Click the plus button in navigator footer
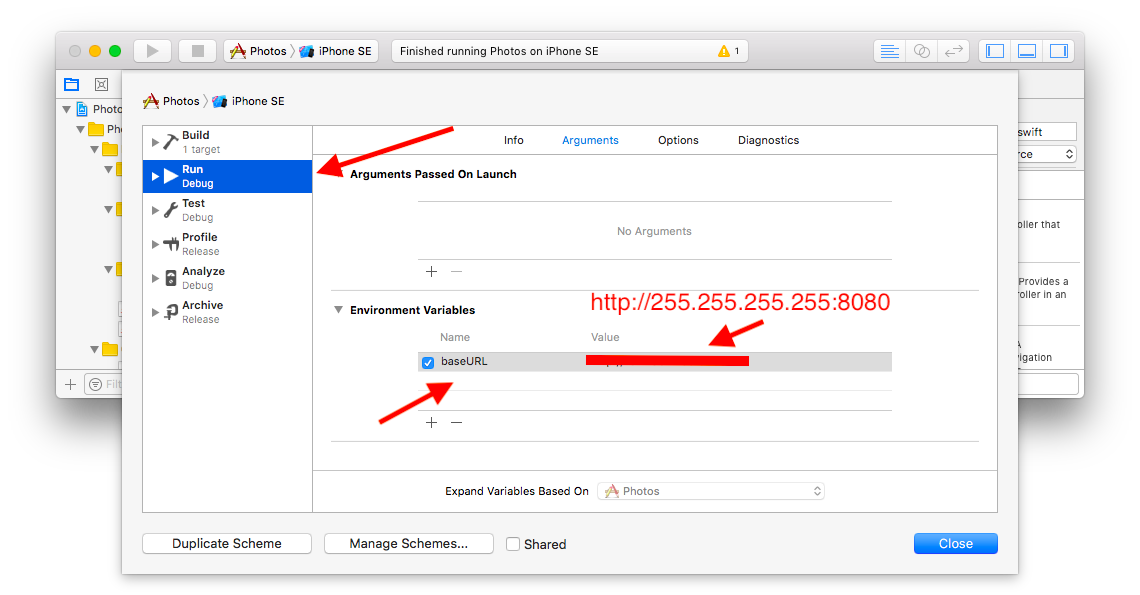 coord(71,384)
